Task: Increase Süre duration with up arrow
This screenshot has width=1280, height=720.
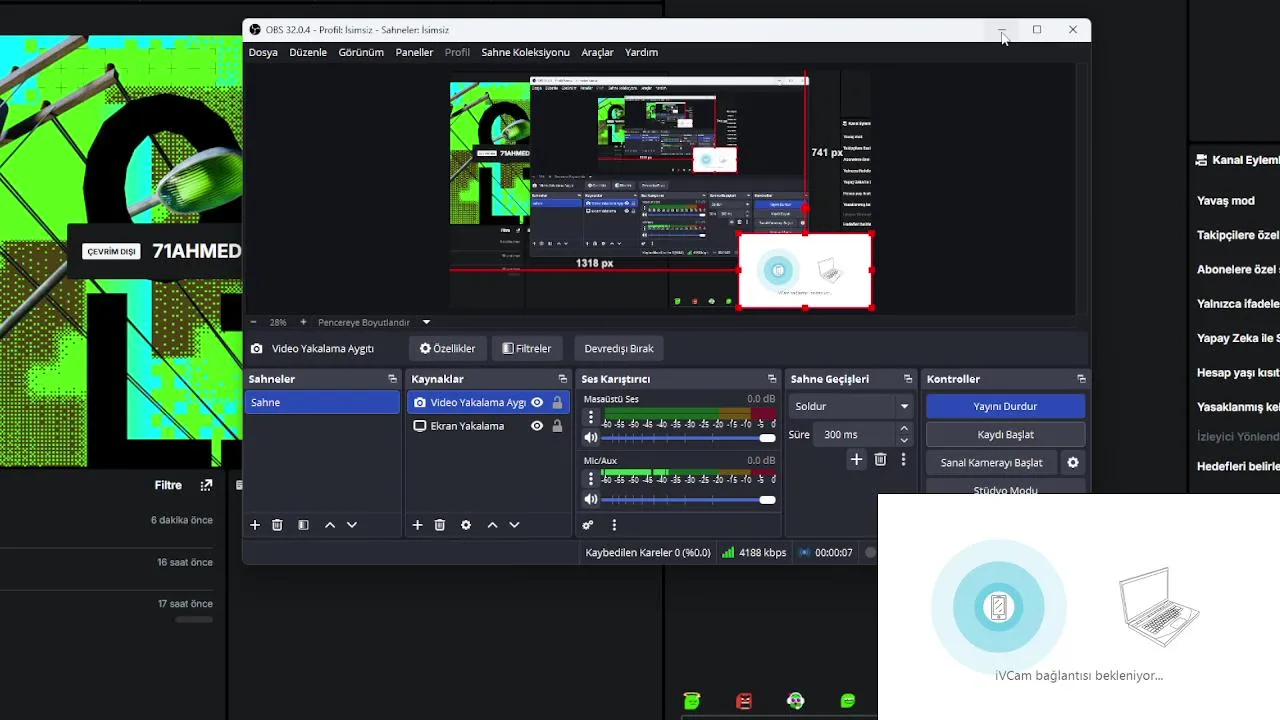Action: click(904, 429)
